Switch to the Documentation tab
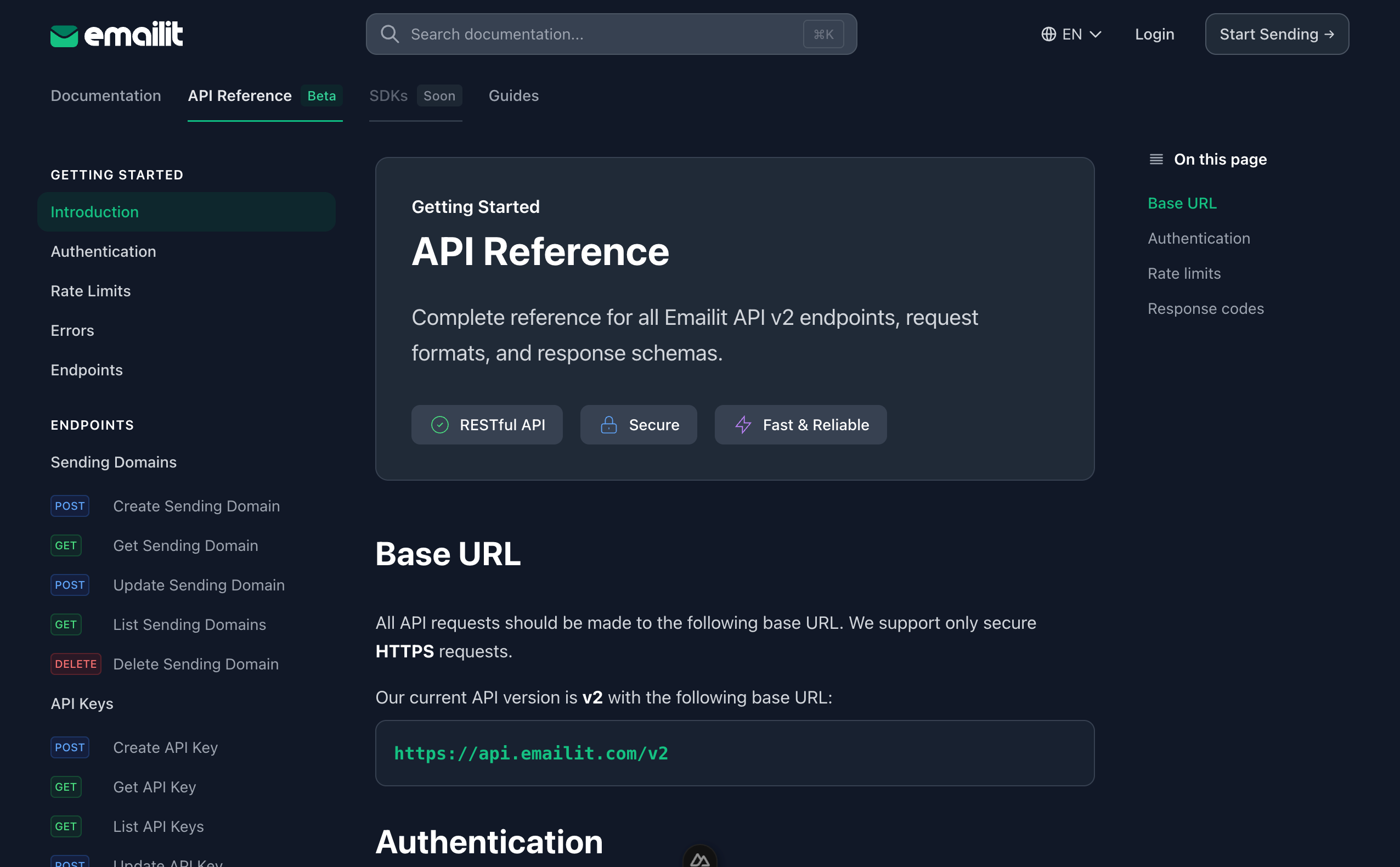The width and height of the screenshot is (1400, 867). coord(105,96)
